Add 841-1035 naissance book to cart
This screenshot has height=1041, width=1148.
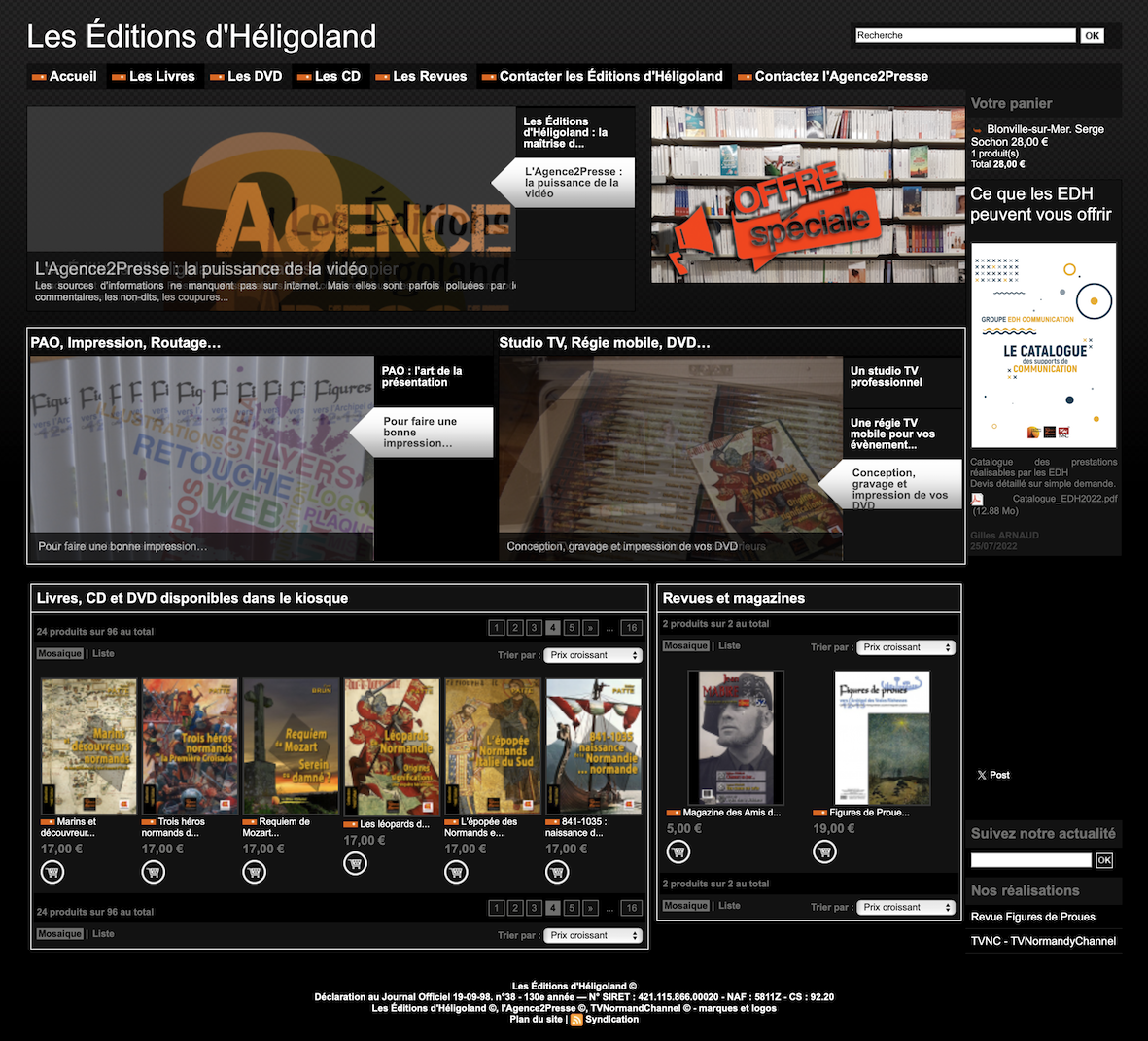coord(557,872)
